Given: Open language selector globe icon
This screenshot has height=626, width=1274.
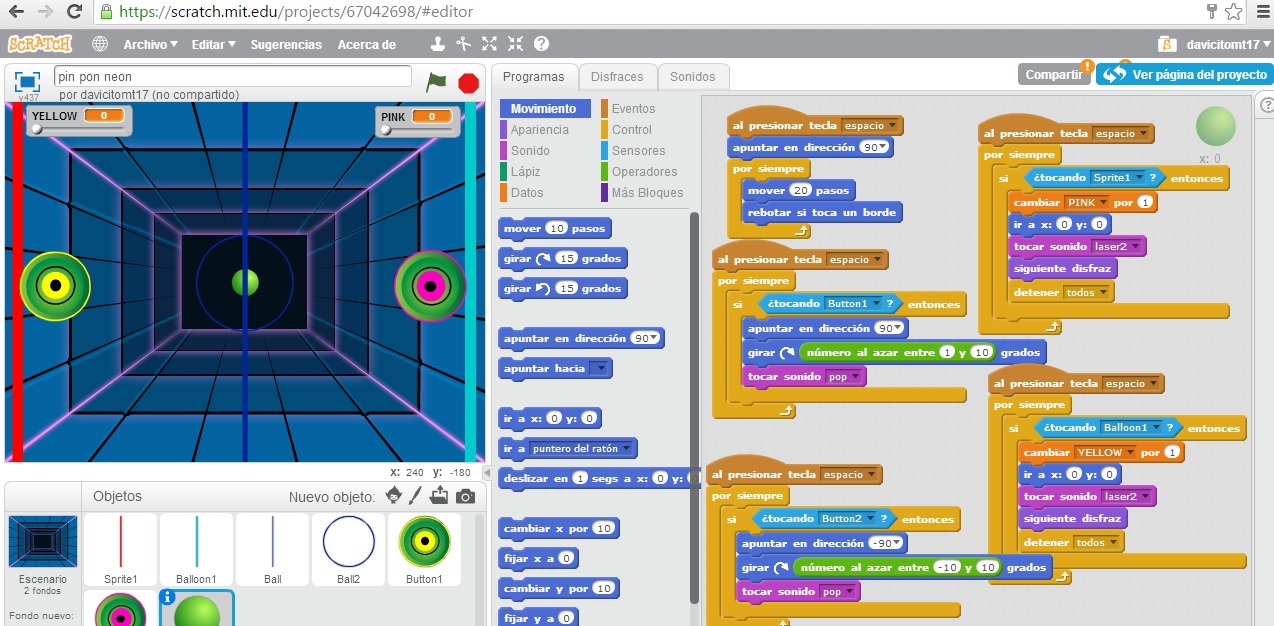Looking at the screenshot, I should click(x=99, y=43).
